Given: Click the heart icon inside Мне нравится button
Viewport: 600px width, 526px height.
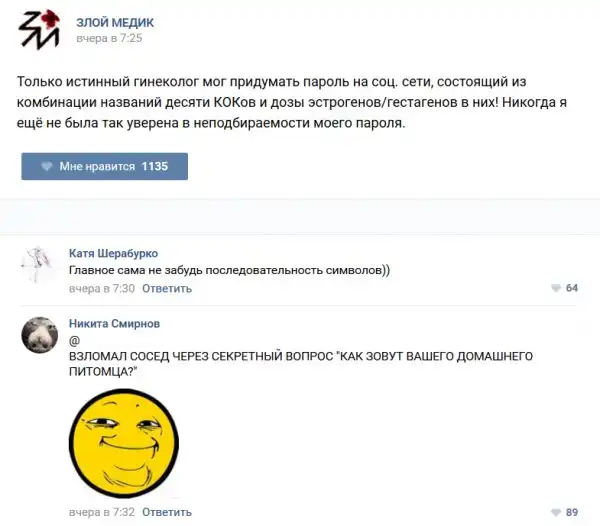Looking at the screenshot, I should [47, 166].
